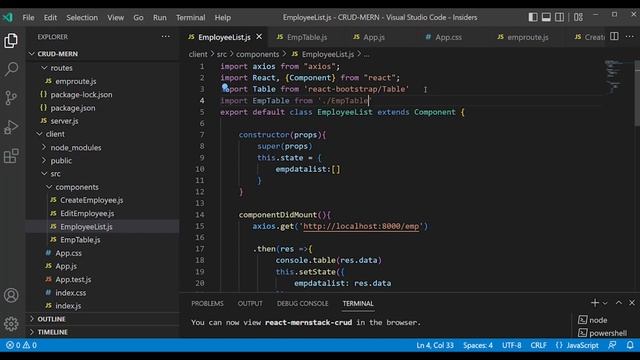Maximize the panel with the up chevron
The width and height of the screenshot is (640, 360).
[x=619, y=303]
